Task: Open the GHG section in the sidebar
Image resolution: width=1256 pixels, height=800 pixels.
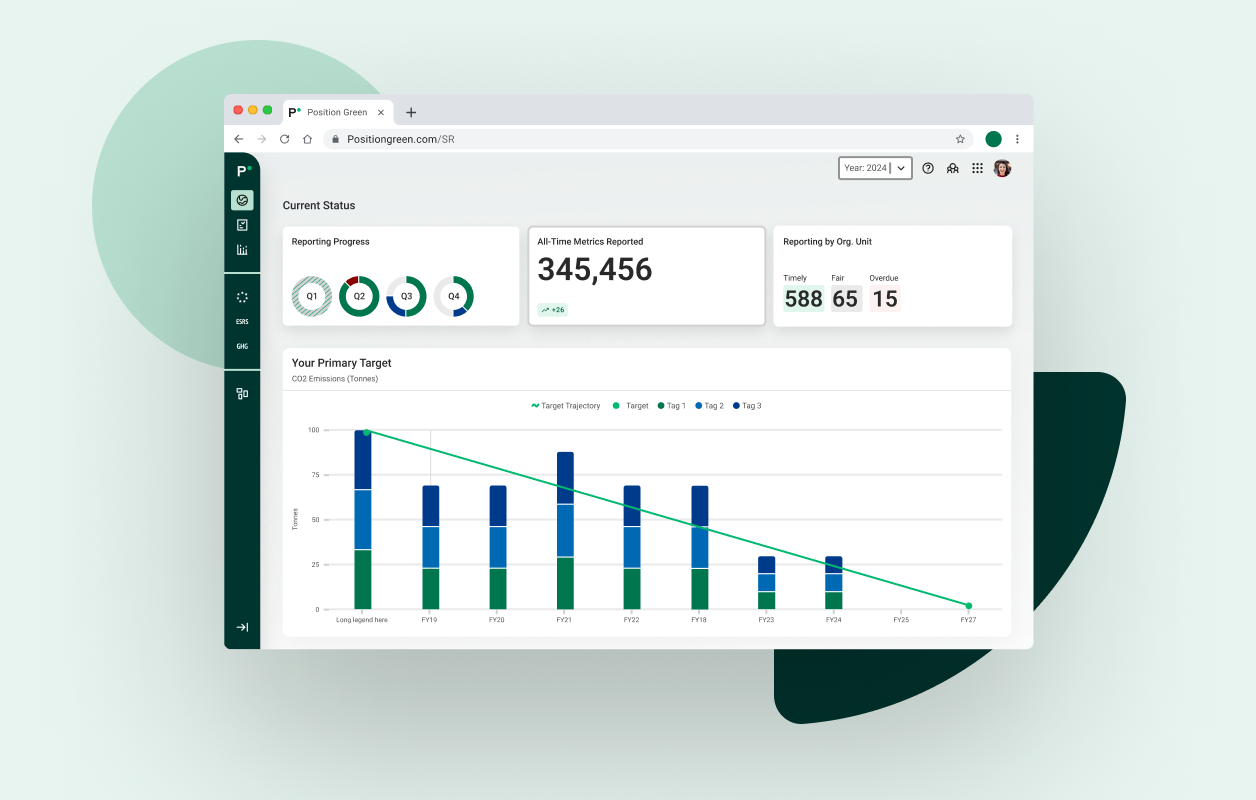Action: coord(241,345)
